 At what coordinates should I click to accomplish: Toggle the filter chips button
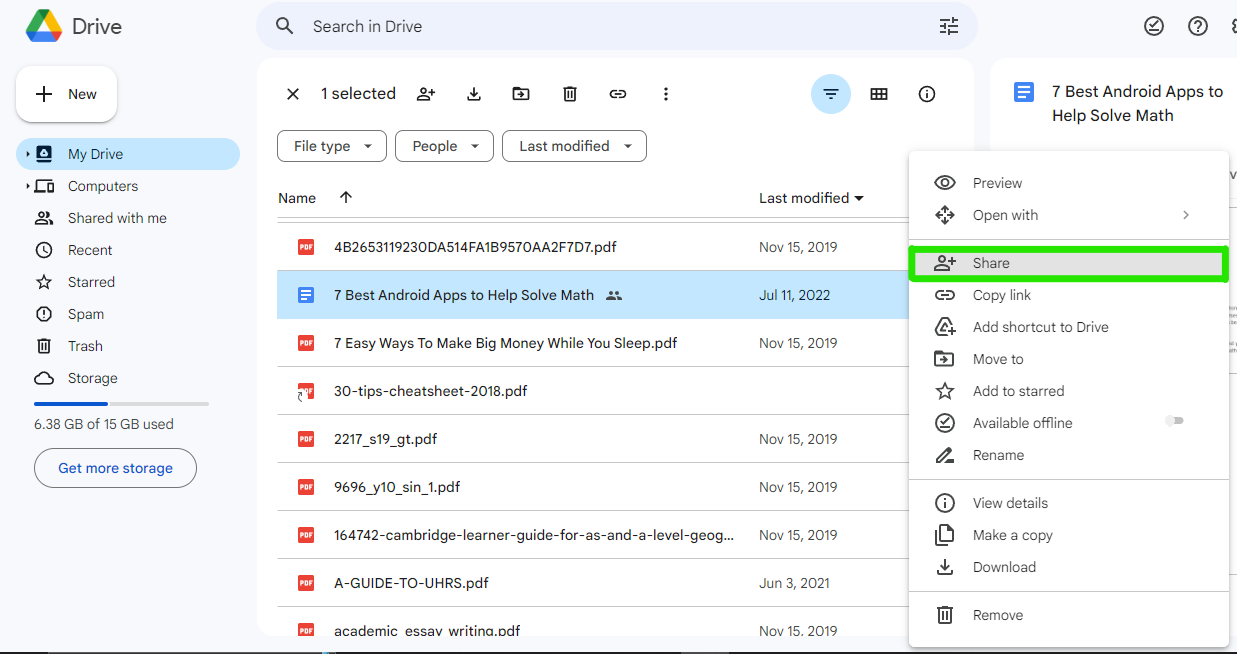point(830,94)
